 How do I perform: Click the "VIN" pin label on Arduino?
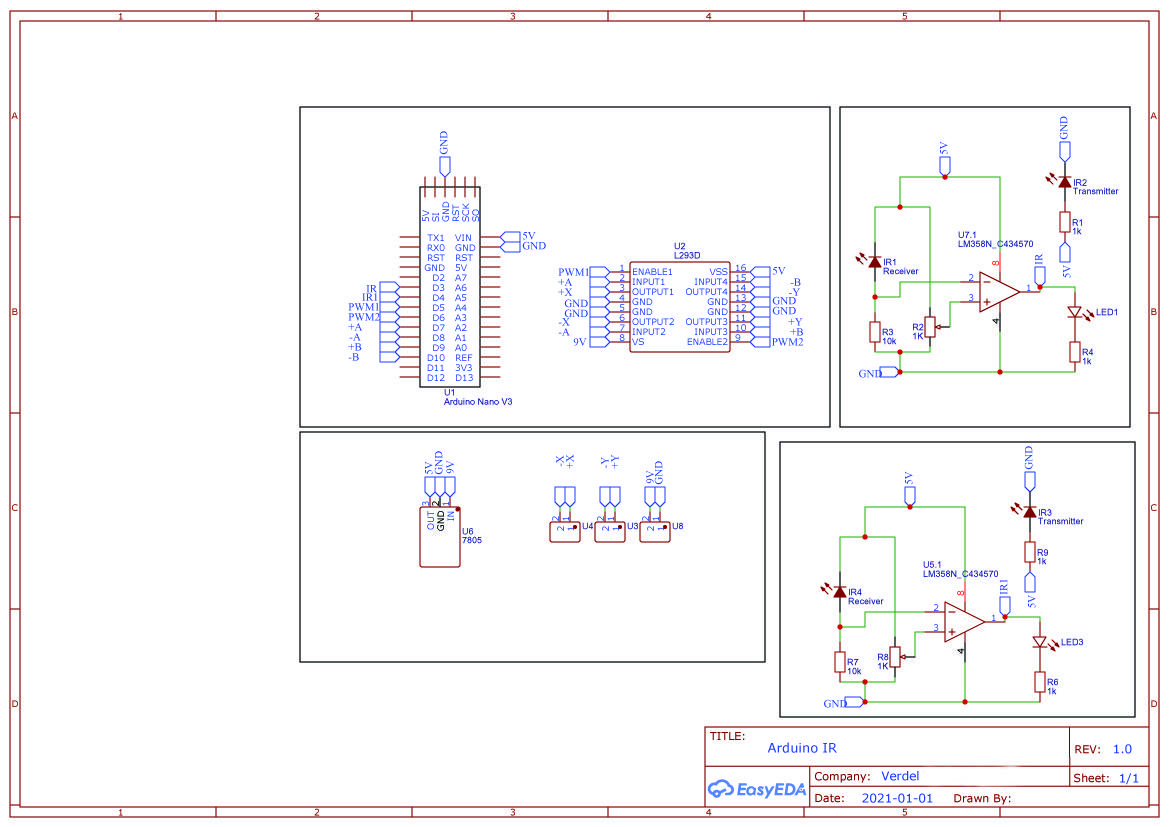tap(463, 238)
